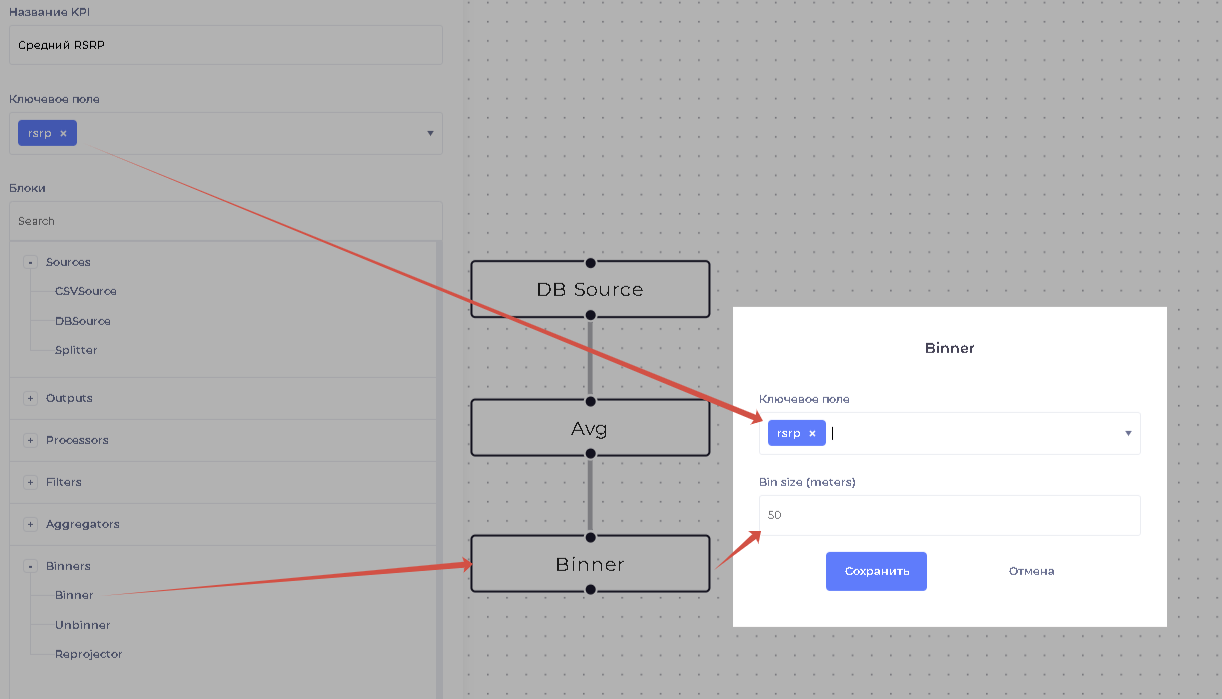Expand the Aggregators group
The image size is (1222, 699).
point(30,524)
